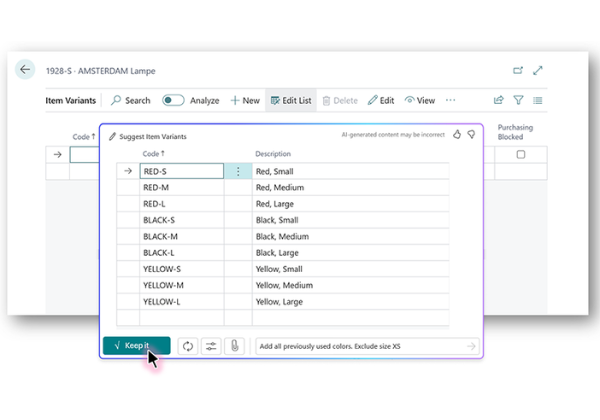Select Edit List in the toolbar
The width and height of the screenshot is (600, 420).
pyautogui.click(x=290, y=100)
